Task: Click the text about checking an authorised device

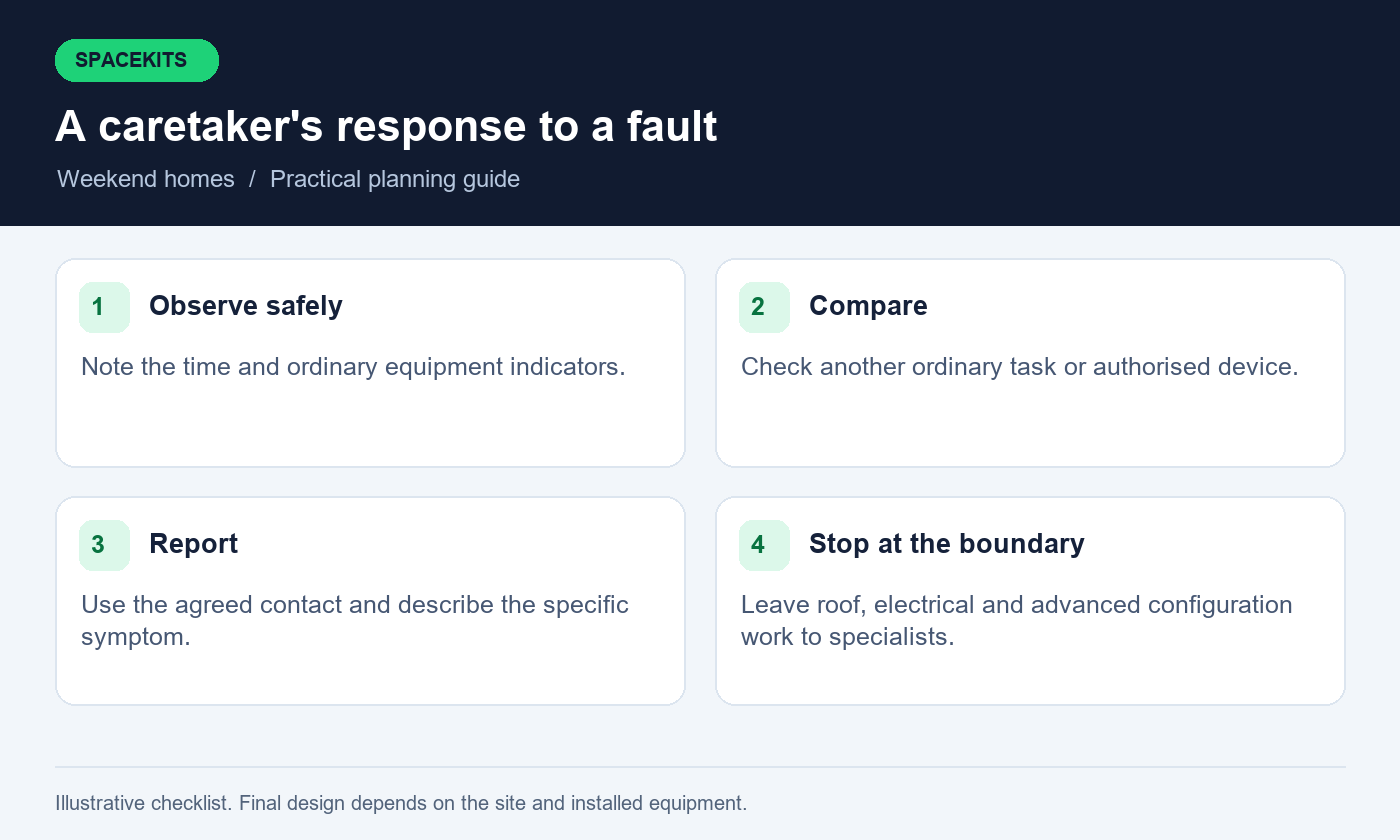Action: [1020, 367]
